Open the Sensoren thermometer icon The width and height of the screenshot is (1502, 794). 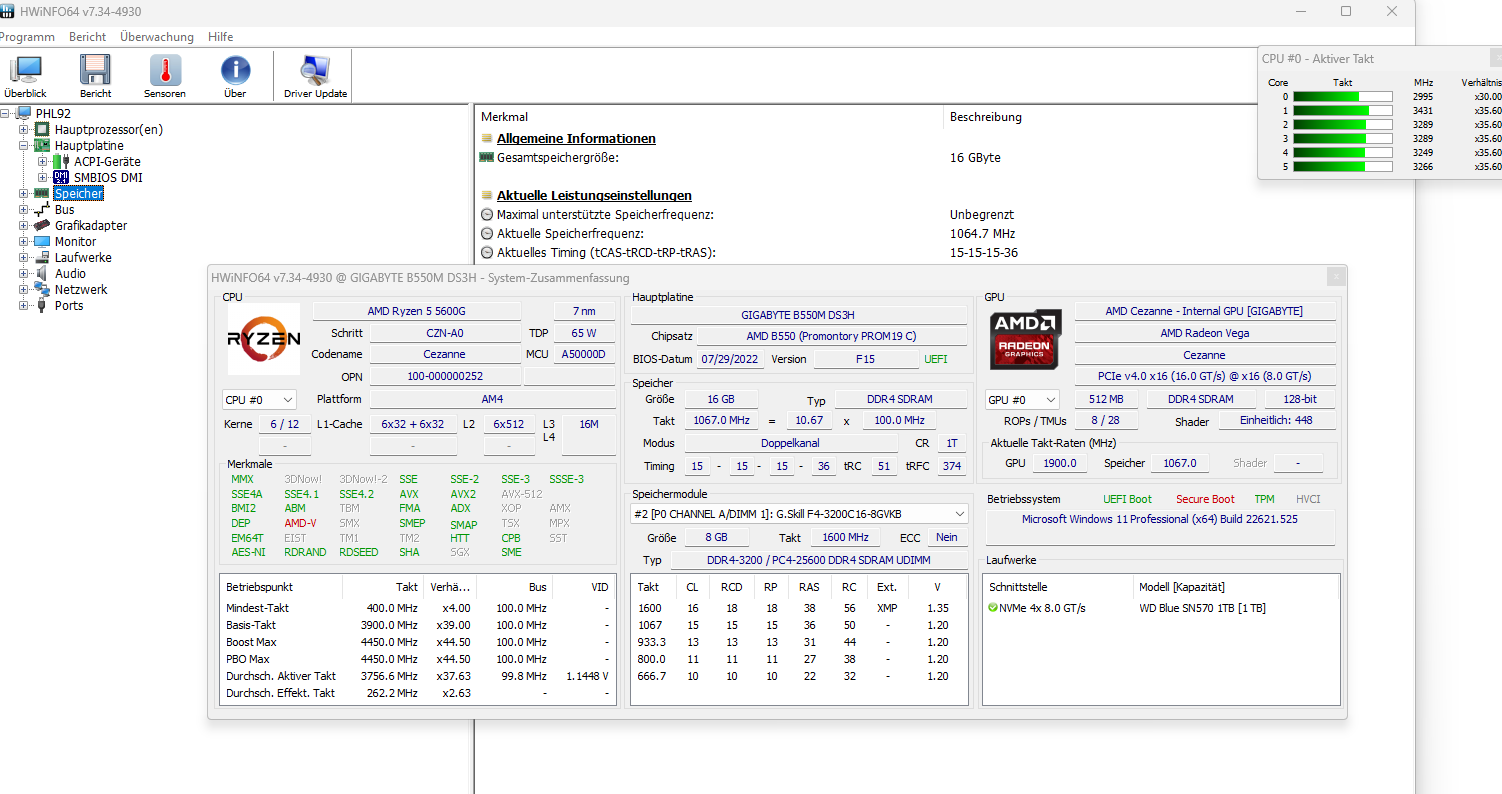pyautogui.click(x=165, y=70)
